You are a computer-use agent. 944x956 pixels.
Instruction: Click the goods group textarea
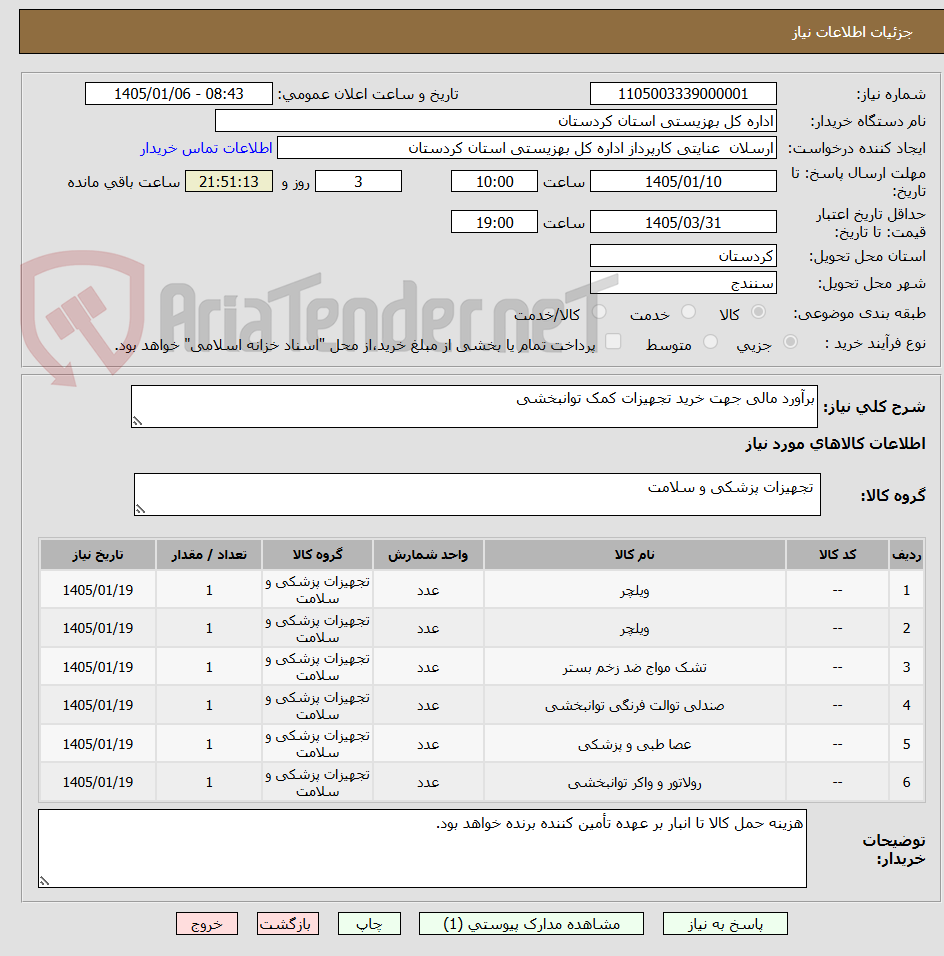[477, 494]
